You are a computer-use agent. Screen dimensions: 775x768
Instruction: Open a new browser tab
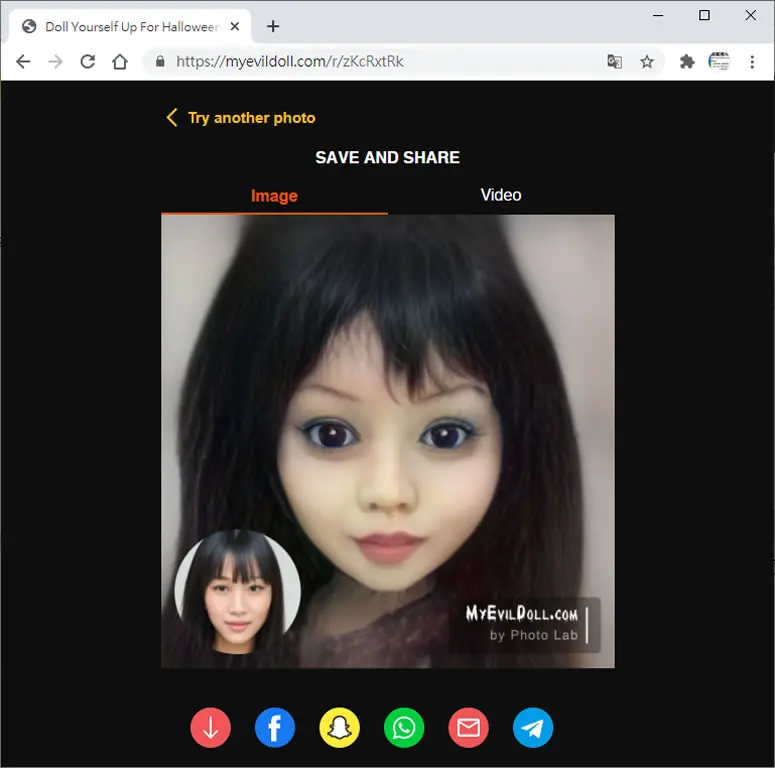[273, 26]
